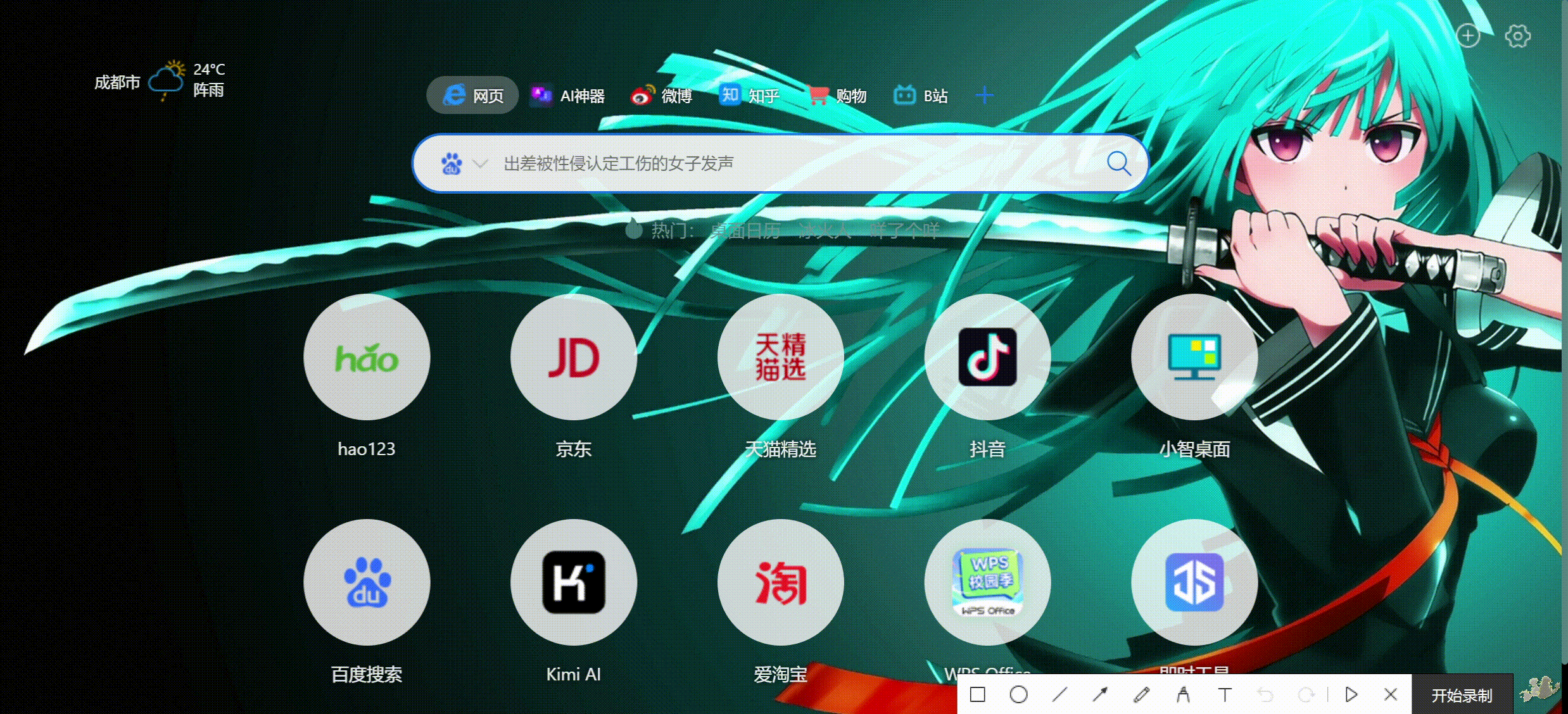Click the 24°C temperature reading

(209, 69)
